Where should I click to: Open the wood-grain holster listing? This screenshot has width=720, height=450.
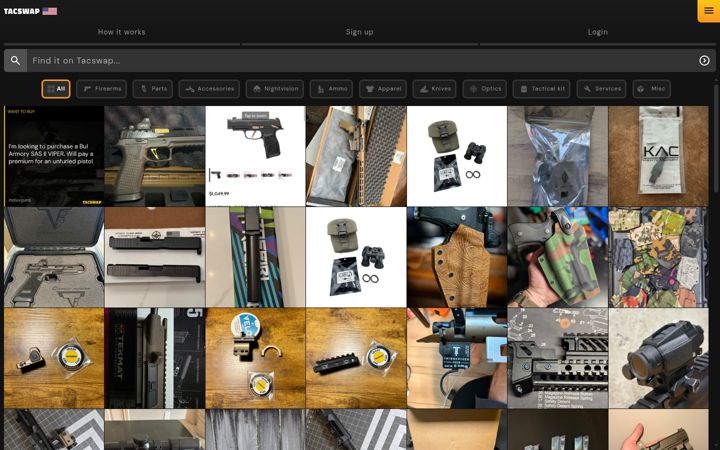coord(457,257)
